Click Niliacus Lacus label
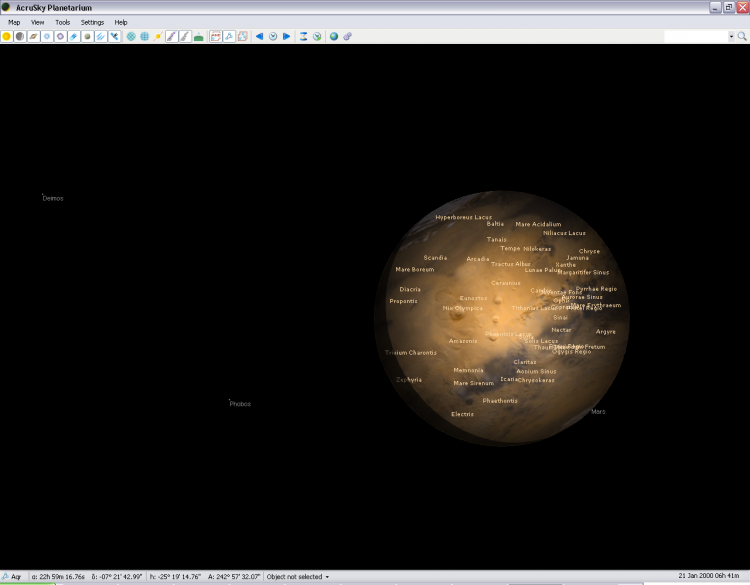The width and height of the screenshot is (750, 585). [564, 233]
